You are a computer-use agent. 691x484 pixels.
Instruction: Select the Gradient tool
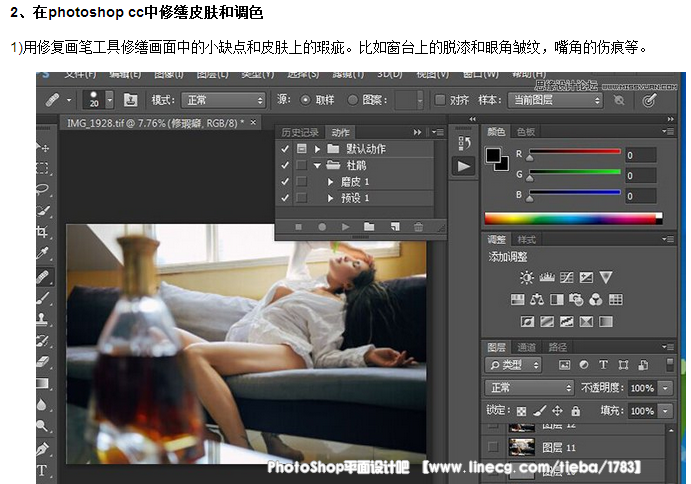43,383
